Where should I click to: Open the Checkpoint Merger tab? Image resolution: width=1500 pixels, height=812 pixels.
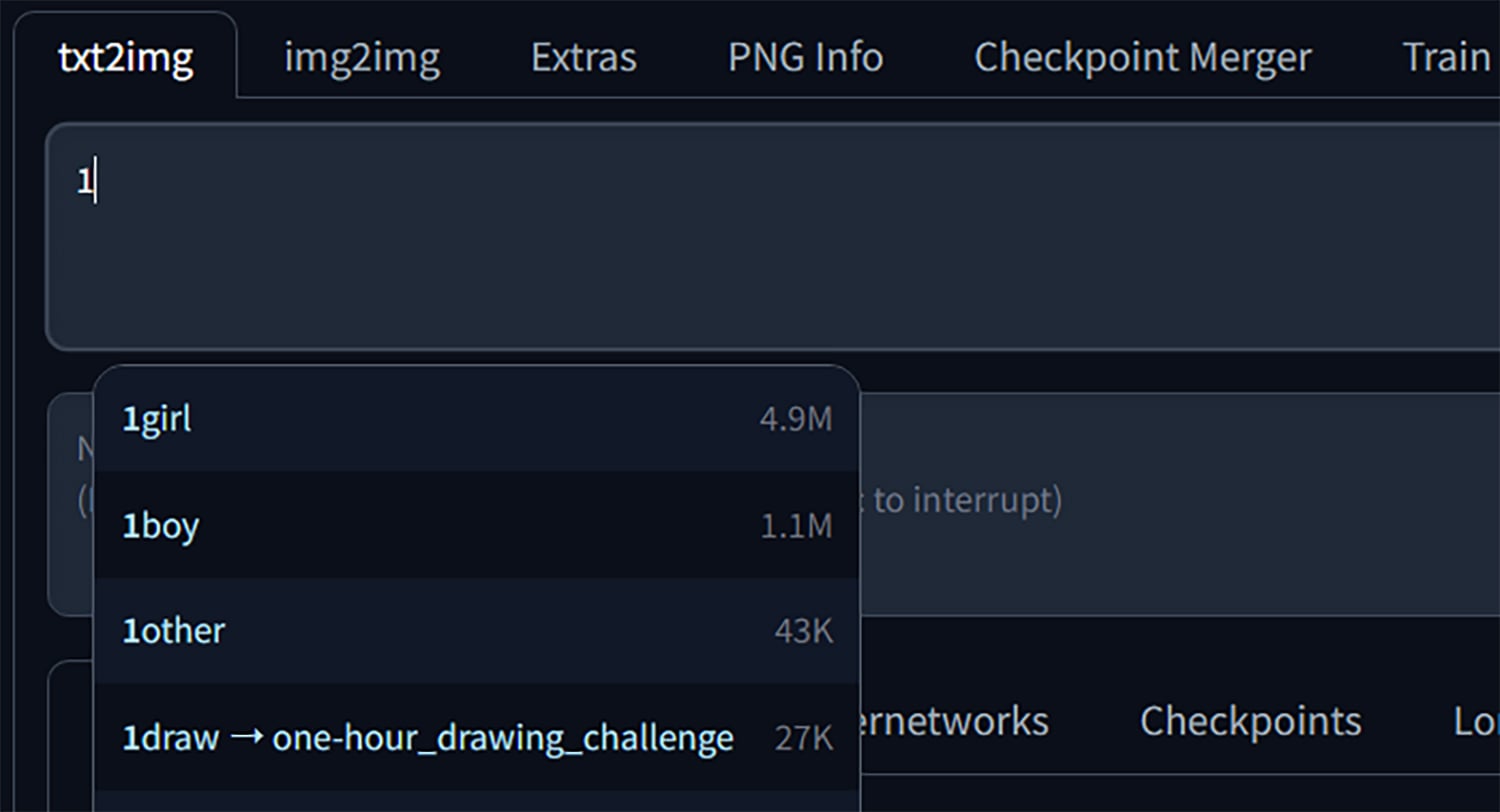click(1143, 57)
